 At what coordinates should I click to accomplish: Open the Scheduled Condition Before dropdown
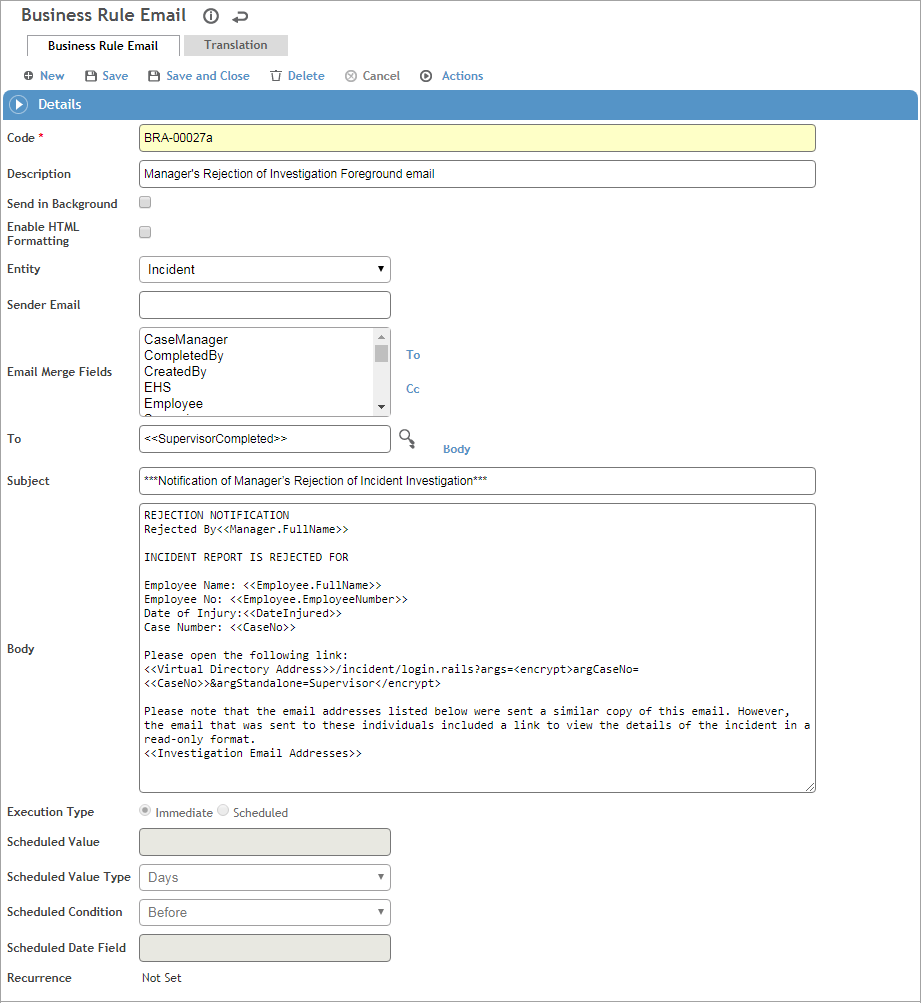[x=265, y=912]
